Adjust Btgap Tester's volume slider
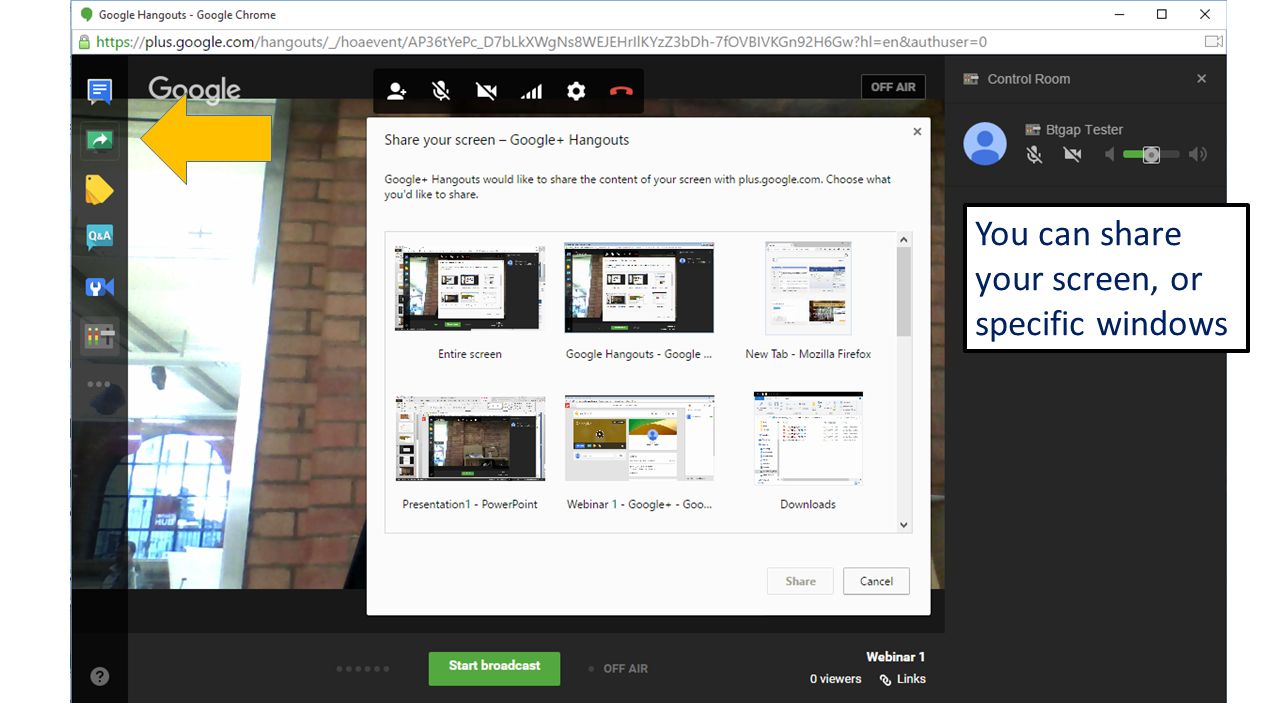This screenshot has width=1280, height=720. (1151, 154)
